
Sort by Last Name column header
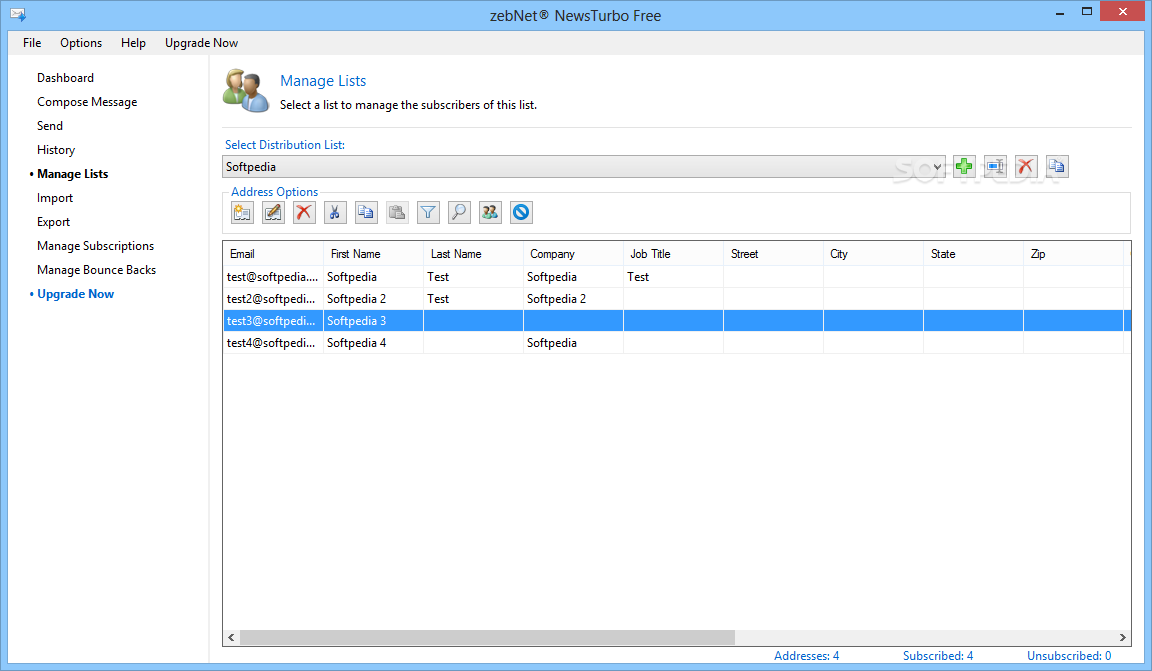pos(473,254)
